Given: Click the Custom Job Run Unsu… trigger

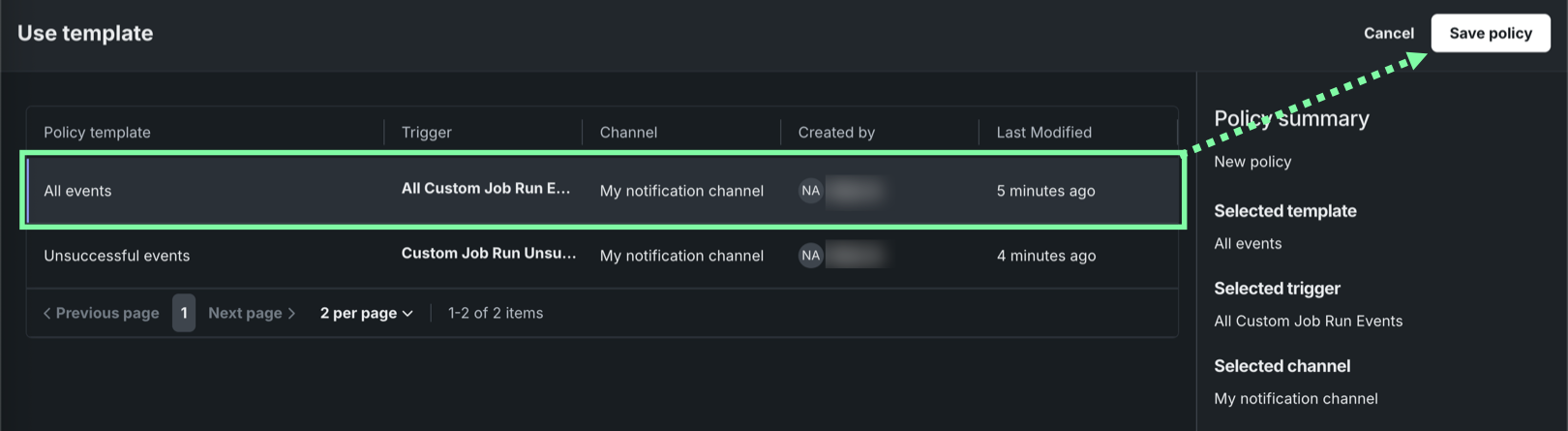Looking at the screenshot, I should coord(489,254).
